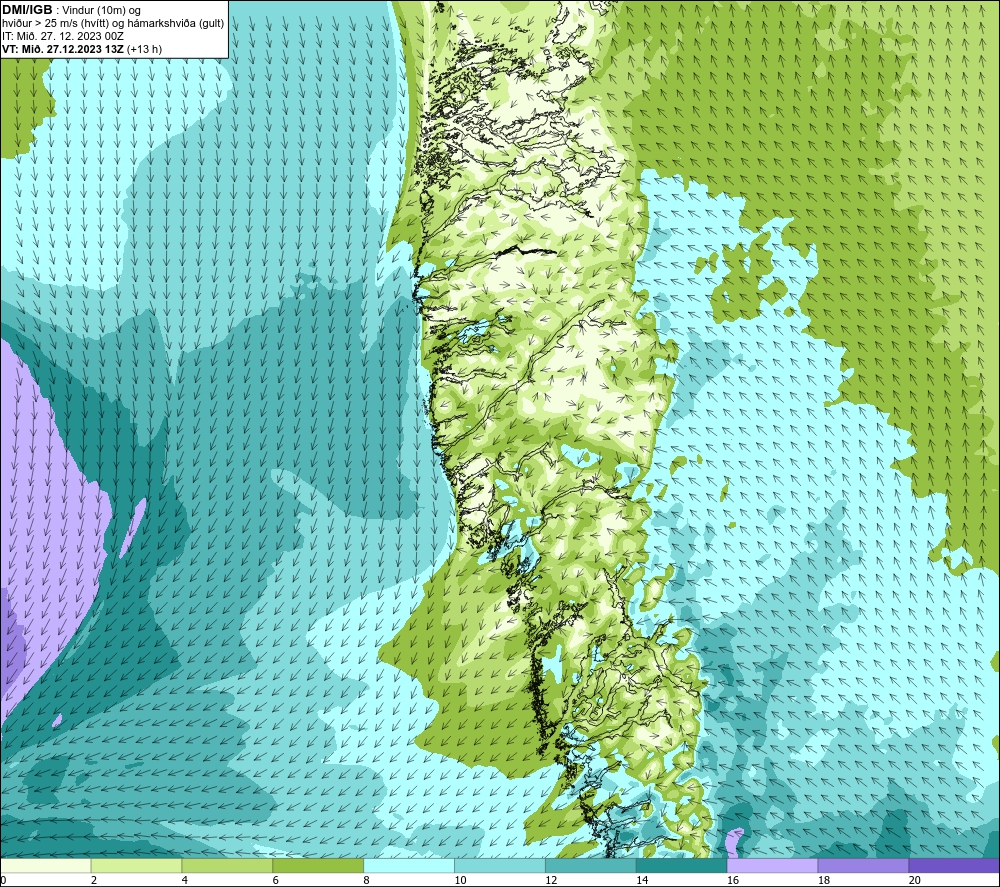
Task: Click the scale label "16"
Action: 733,881
